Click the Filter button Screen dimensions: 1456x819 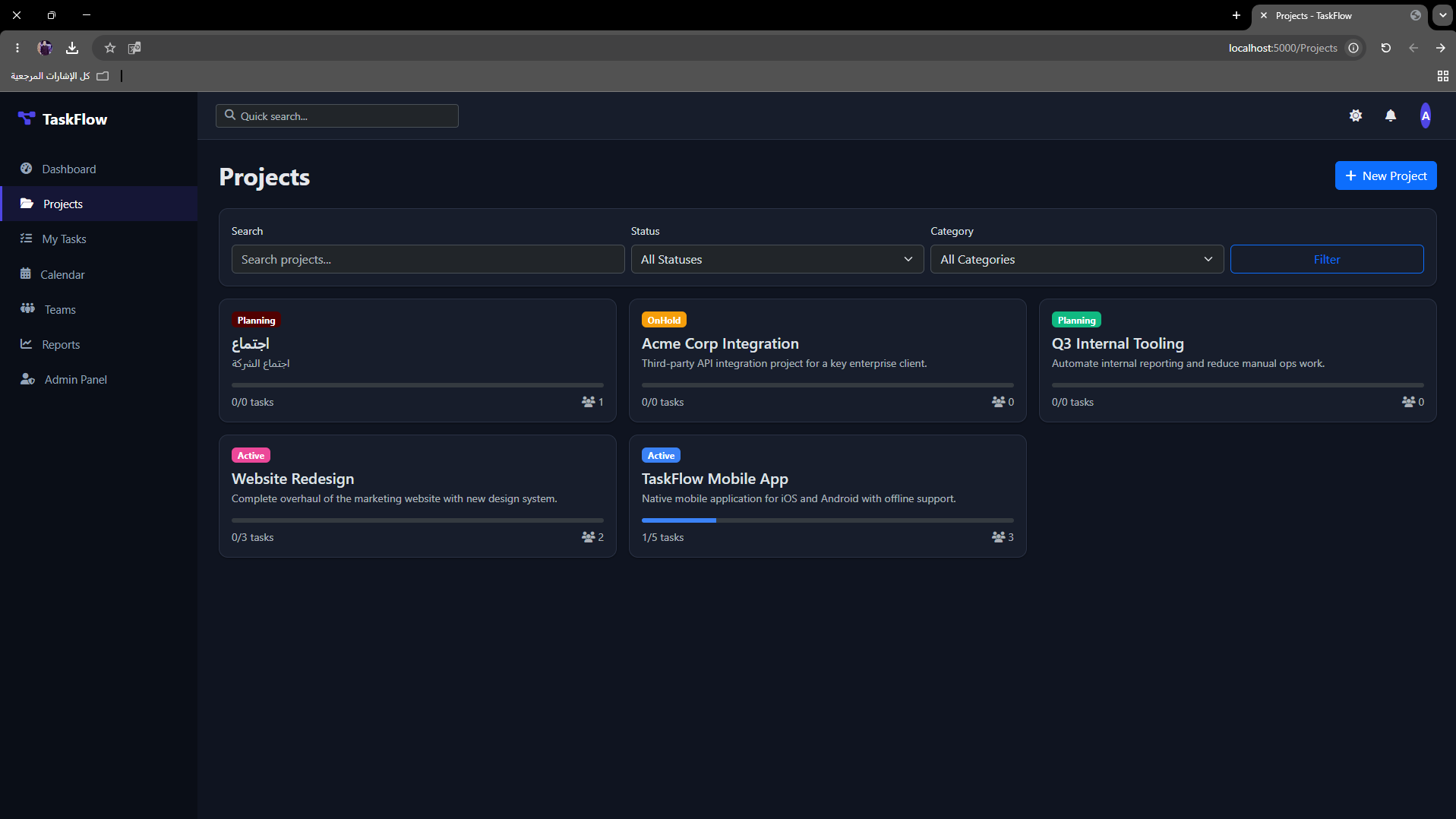click(1326, 259)
